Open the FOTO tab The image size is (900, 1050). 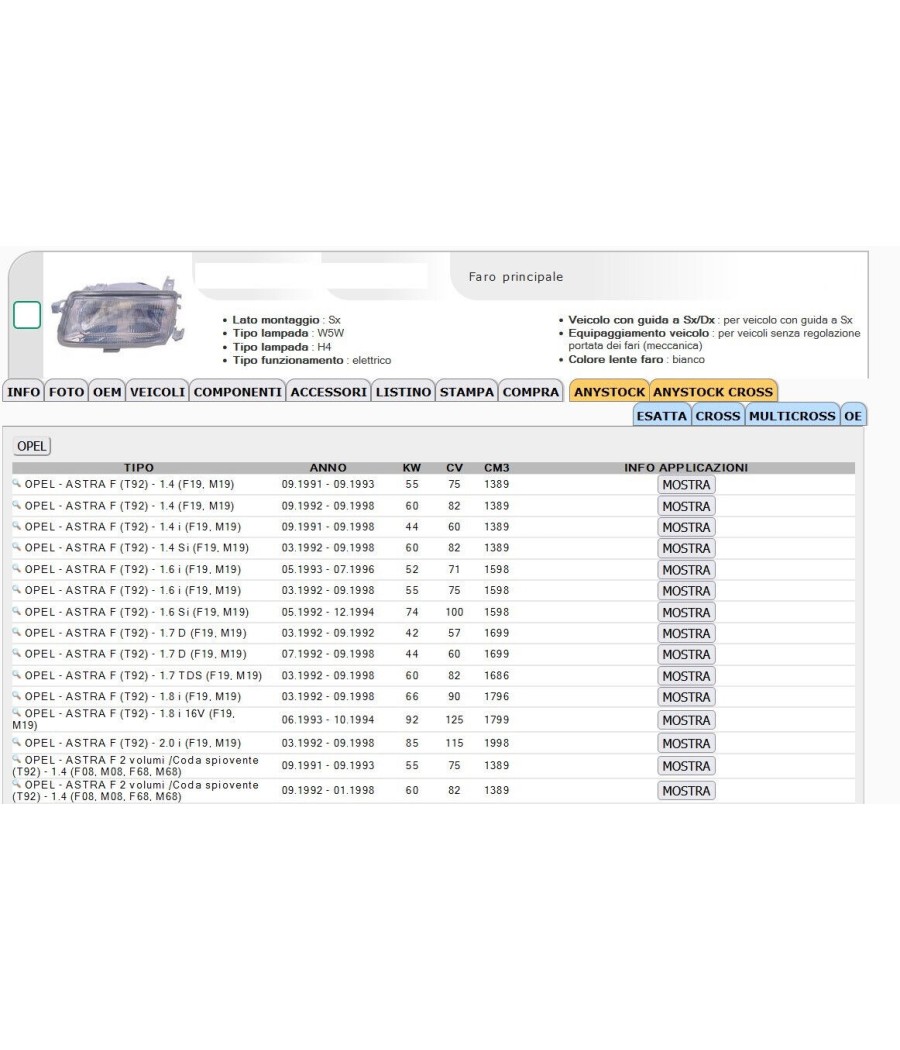click(66, 392)
